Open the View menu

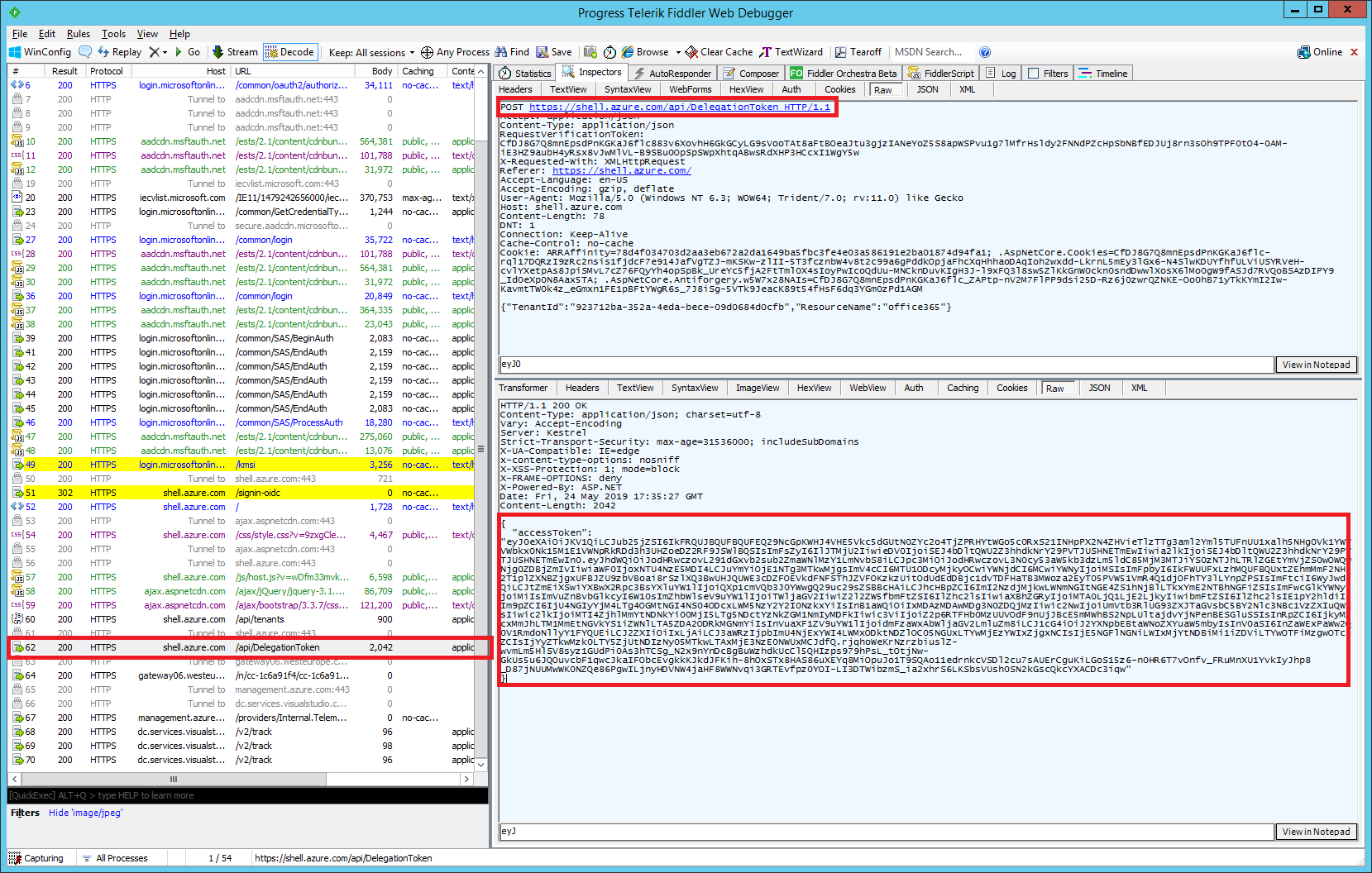tap(147, 34)
